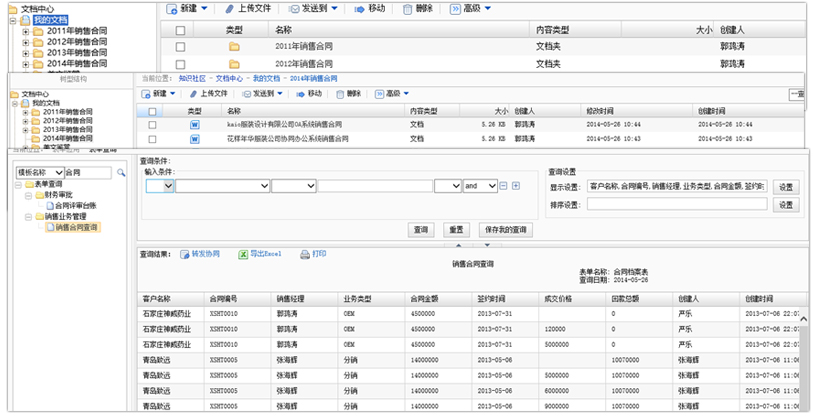Click 合同金额 column header in results
The width and height of the screenshot is (813, 420).
coord(424,299)
